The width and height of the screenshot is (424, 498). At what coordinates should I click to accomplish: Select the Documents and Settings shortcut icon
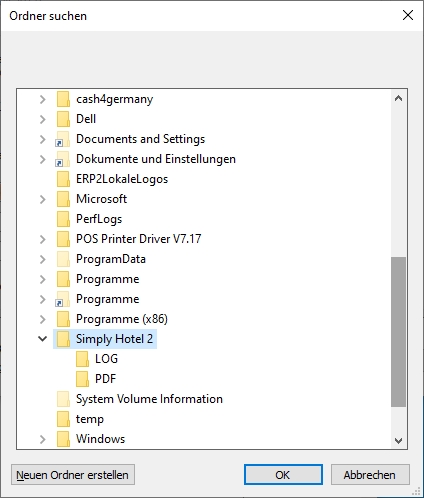[x=63, y=139]
